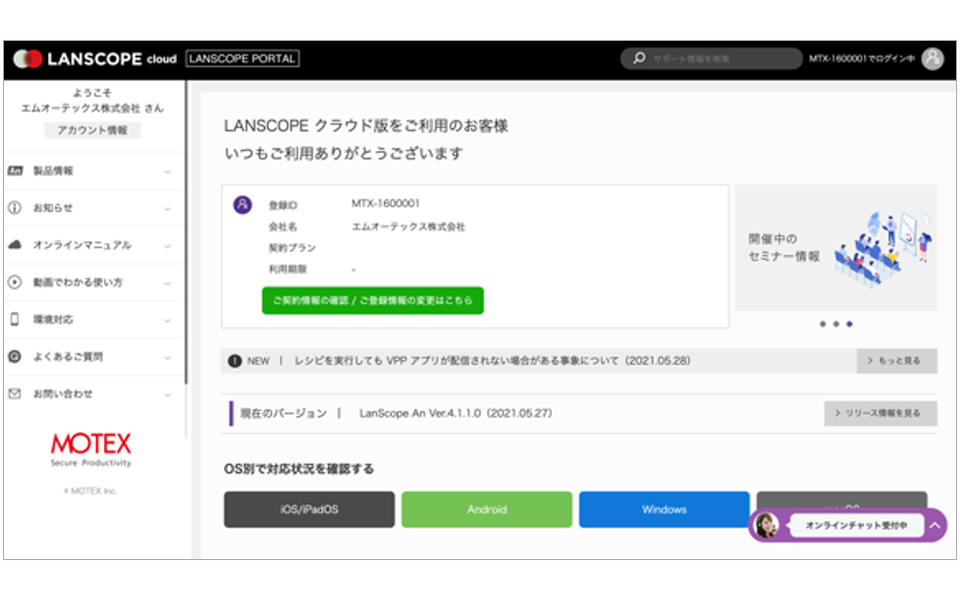Click the オンラインチャット受付中 chat button
The width and height of the screenshot is (960, 600).
tap(856, 525)
